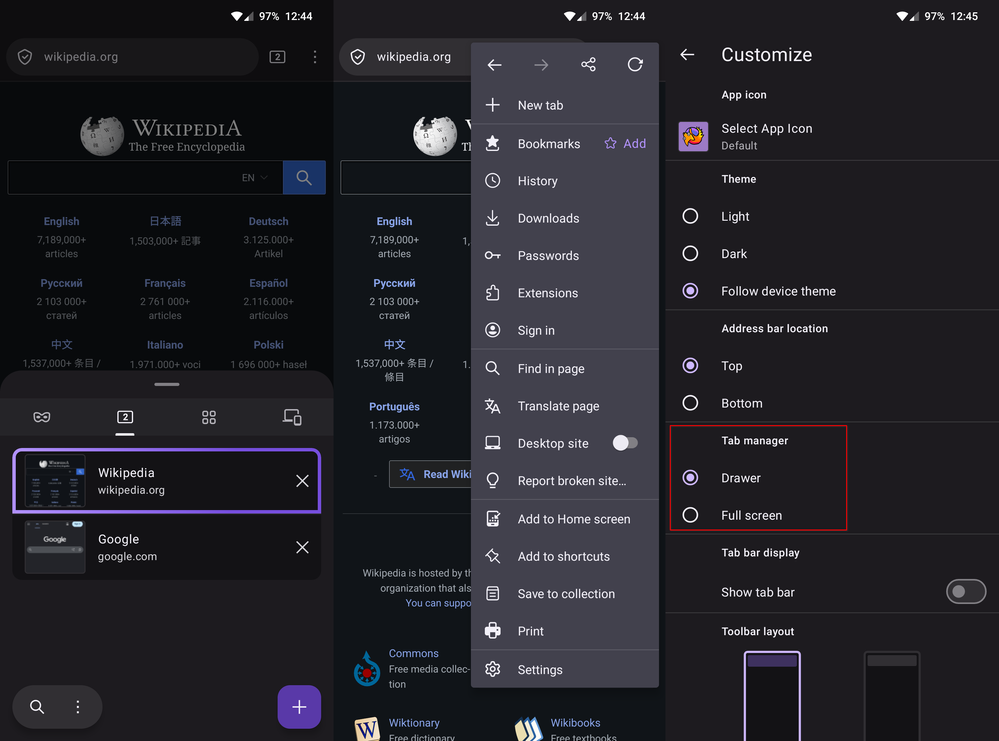Click forward arrow in browser menu

[541, 64]
